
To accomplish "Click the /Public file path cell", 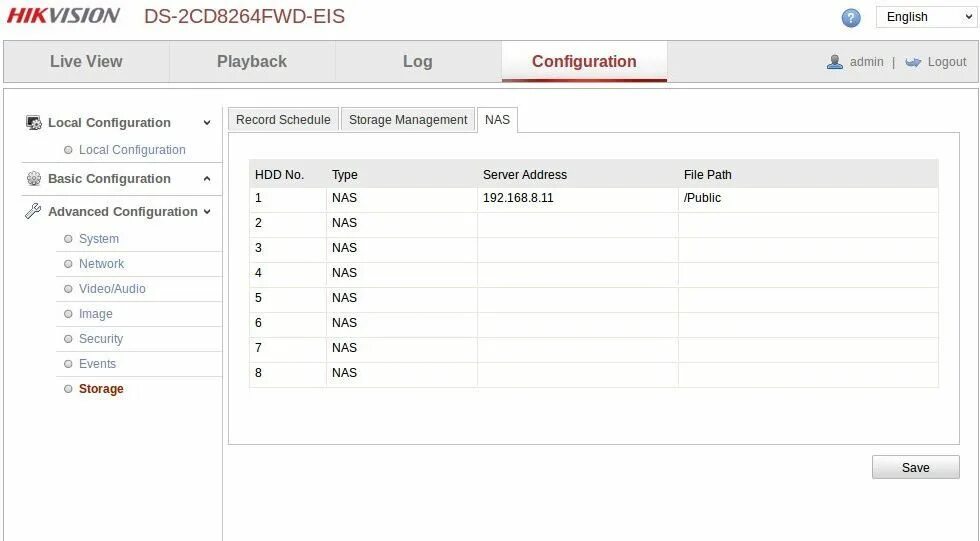I will point(808,198).
